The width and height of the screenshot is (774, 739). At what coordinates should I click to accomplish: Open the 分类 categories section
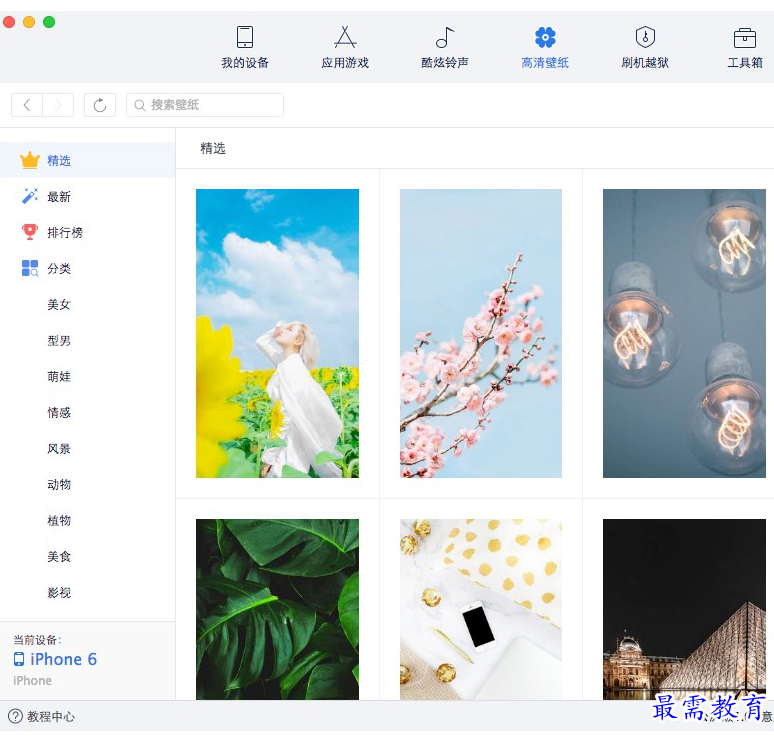87,268
